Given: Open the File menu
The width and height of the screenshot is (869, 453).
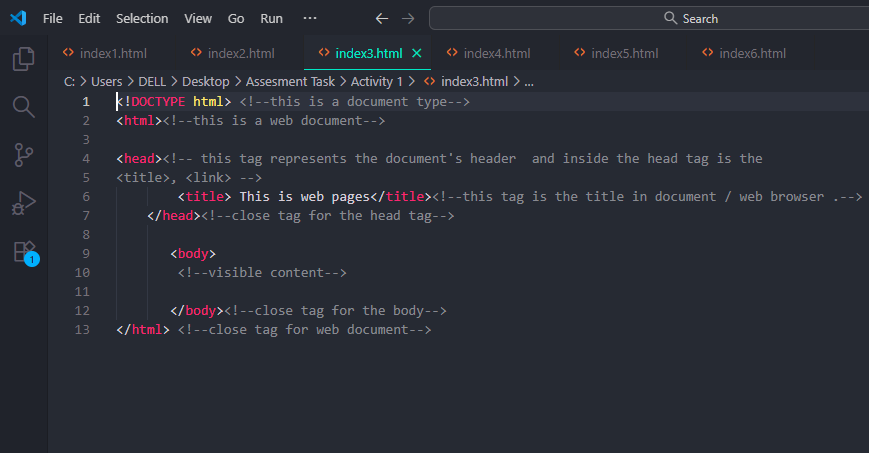Looking at the screenshot, I should click(53, 18).
